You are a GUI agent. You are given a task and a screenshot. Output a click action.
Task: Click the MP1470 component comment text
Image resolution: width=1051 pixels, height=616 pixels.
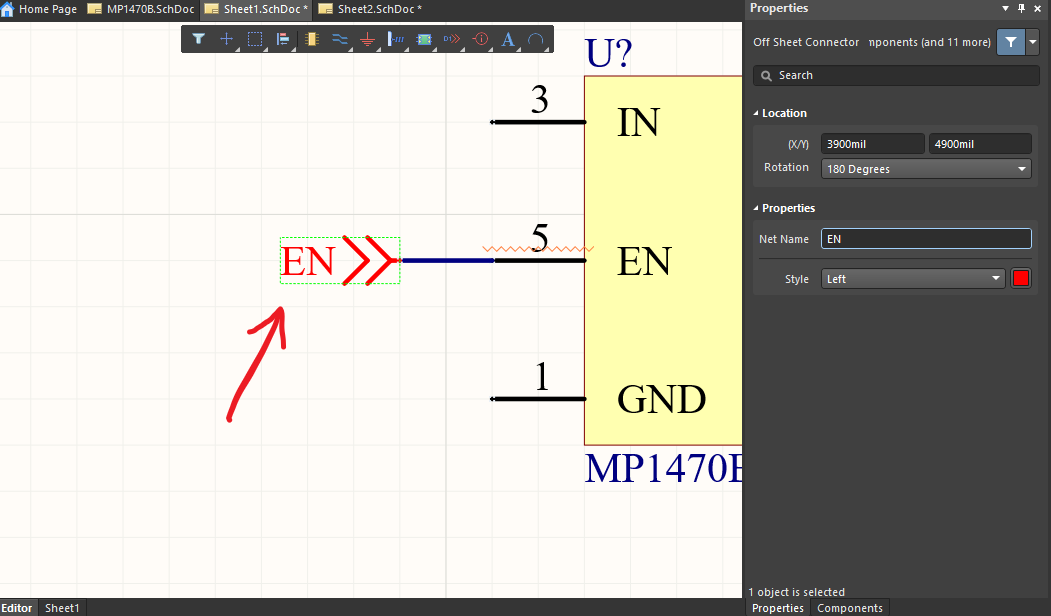coord(664,468)
